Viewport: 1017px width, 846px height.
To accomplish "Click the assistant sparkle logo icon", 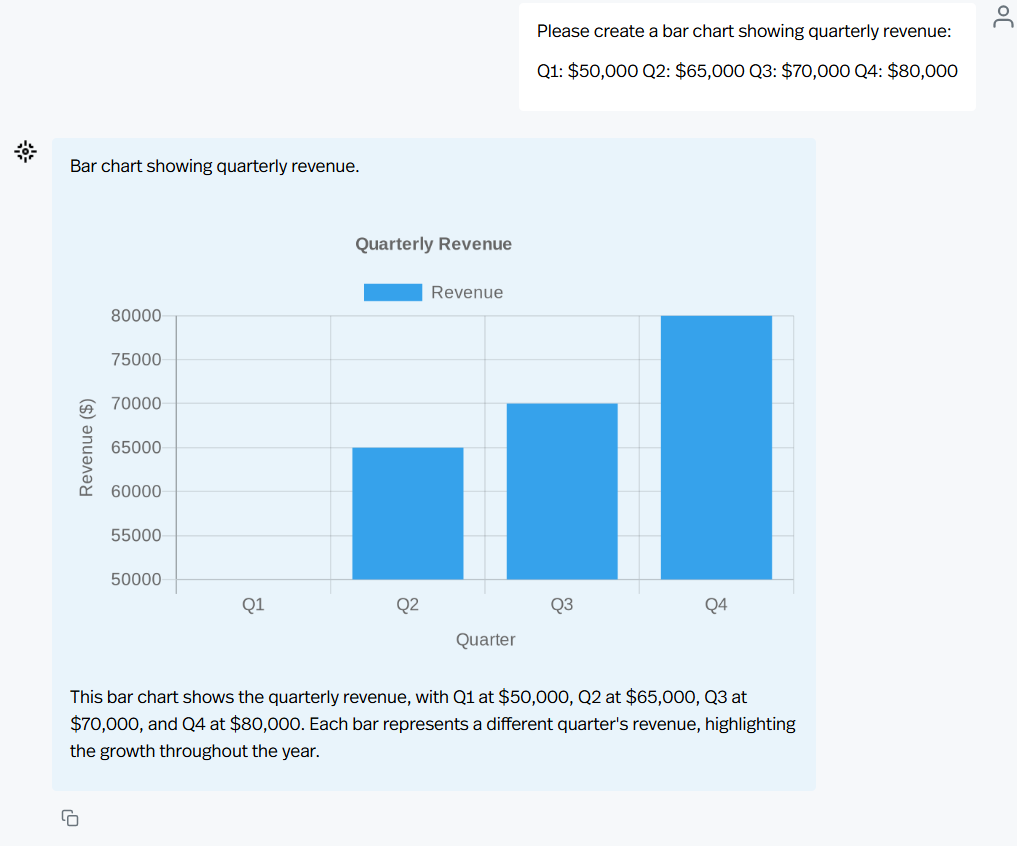I will pos(25,152).
